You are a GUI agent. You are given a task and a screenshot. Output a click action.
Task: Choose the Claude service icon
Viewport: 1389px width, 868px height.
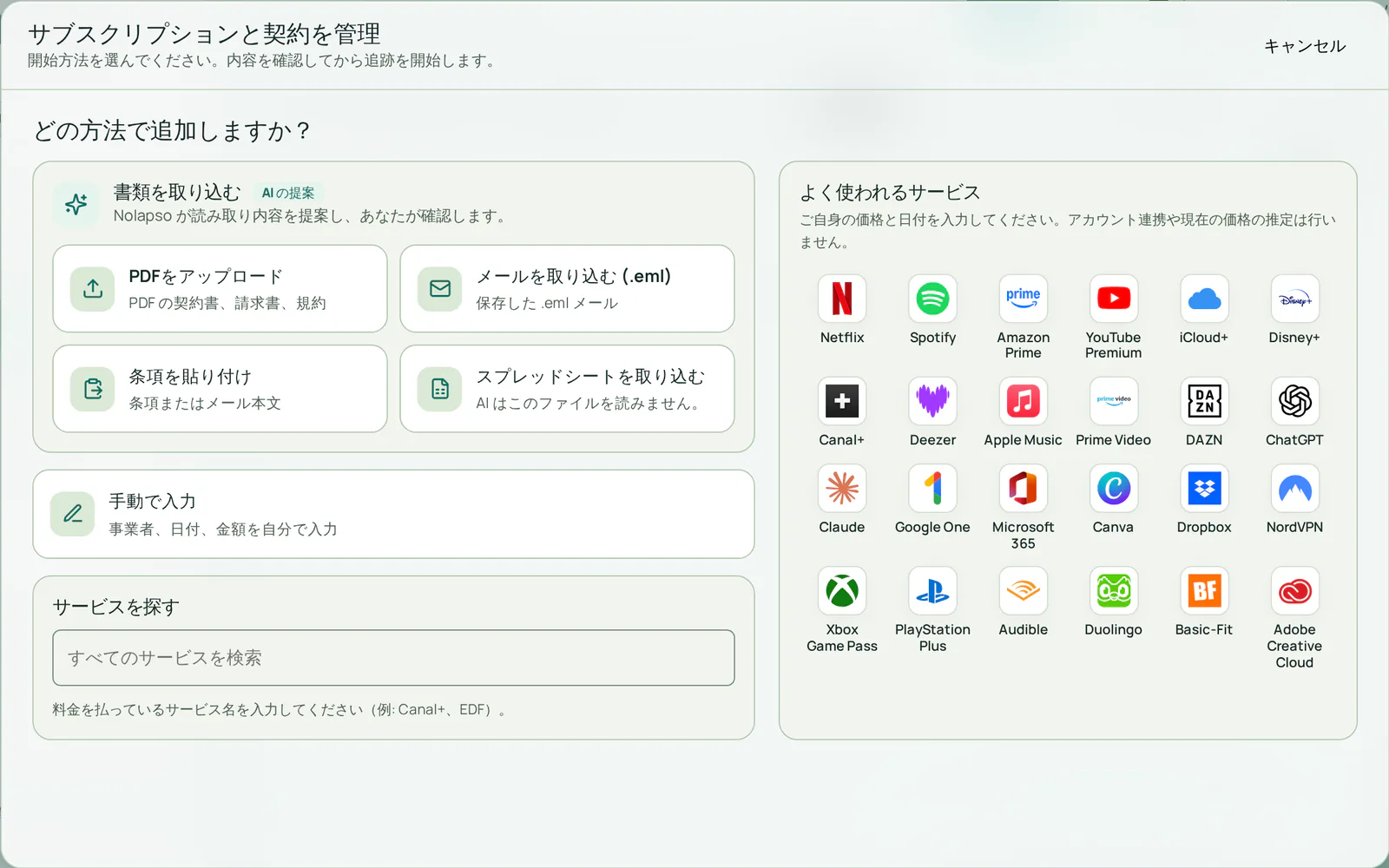coord(842,488)
